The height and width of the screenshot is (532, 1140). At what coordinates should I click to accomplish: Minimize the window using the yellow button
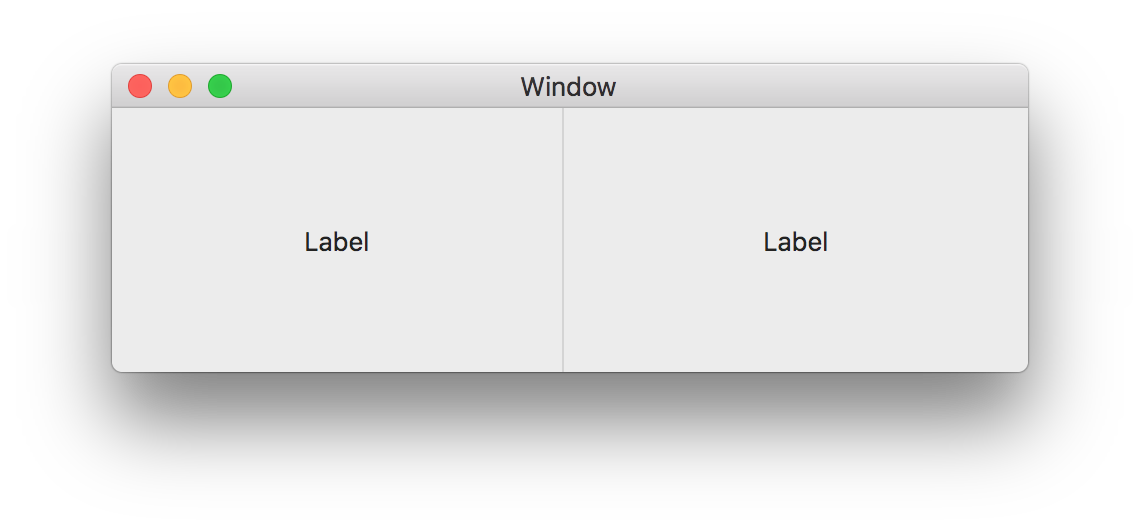[x=180, y=86]
